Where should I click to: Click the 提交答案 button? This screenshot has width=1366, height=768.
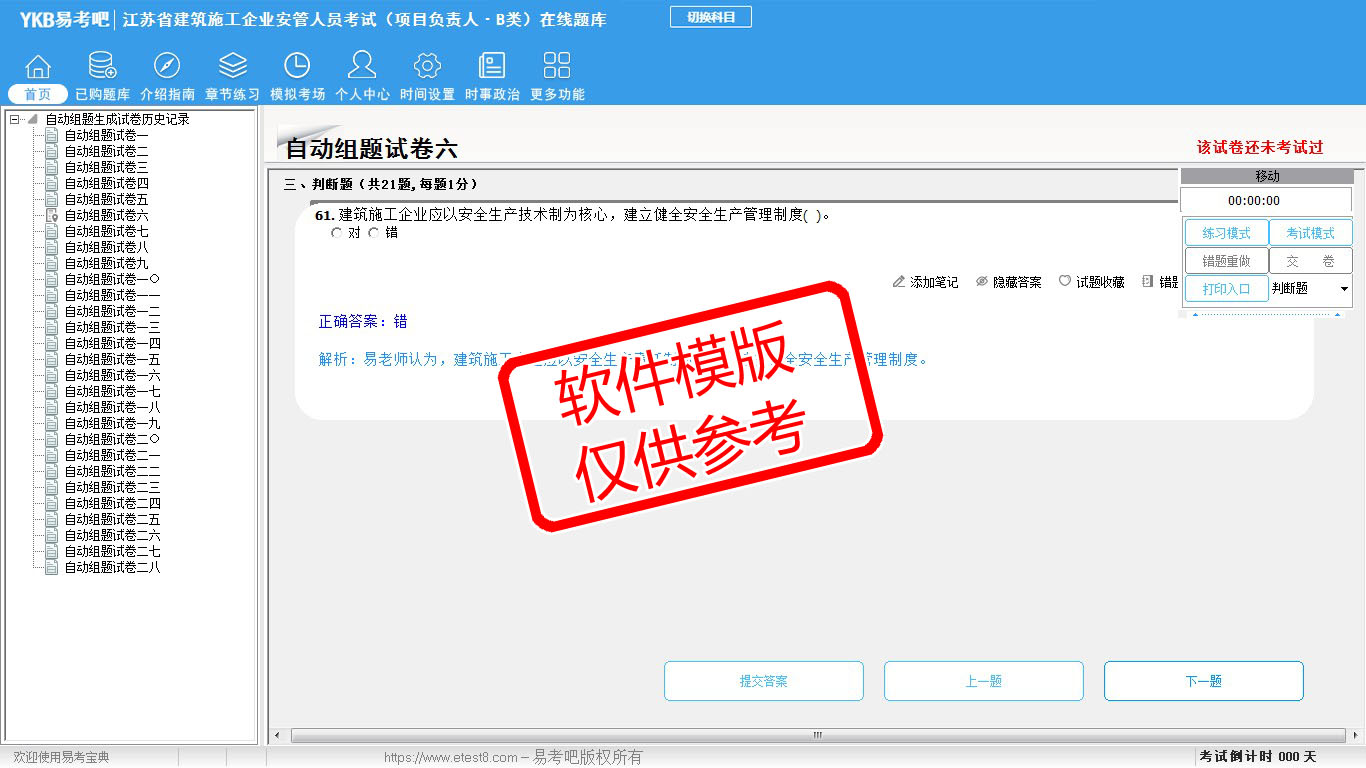coord(763,681)
